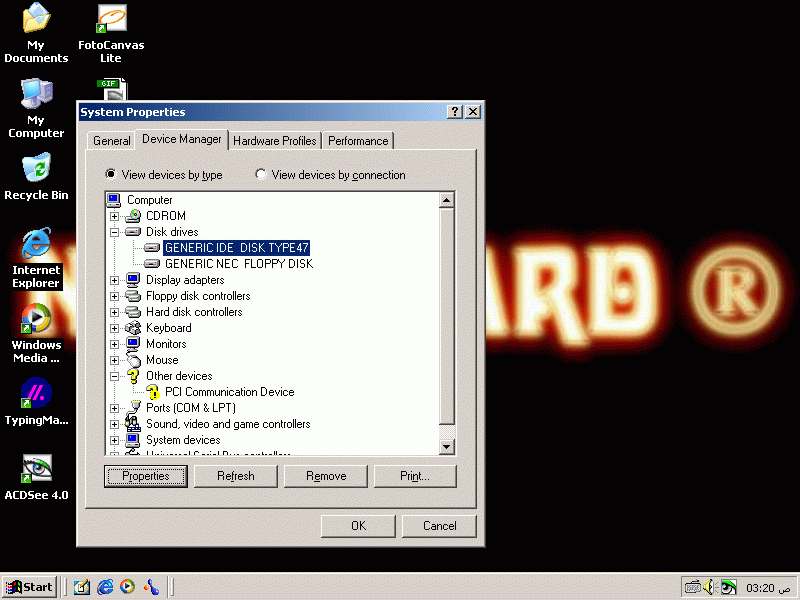Expand the Display adapters node

(114, 280)
